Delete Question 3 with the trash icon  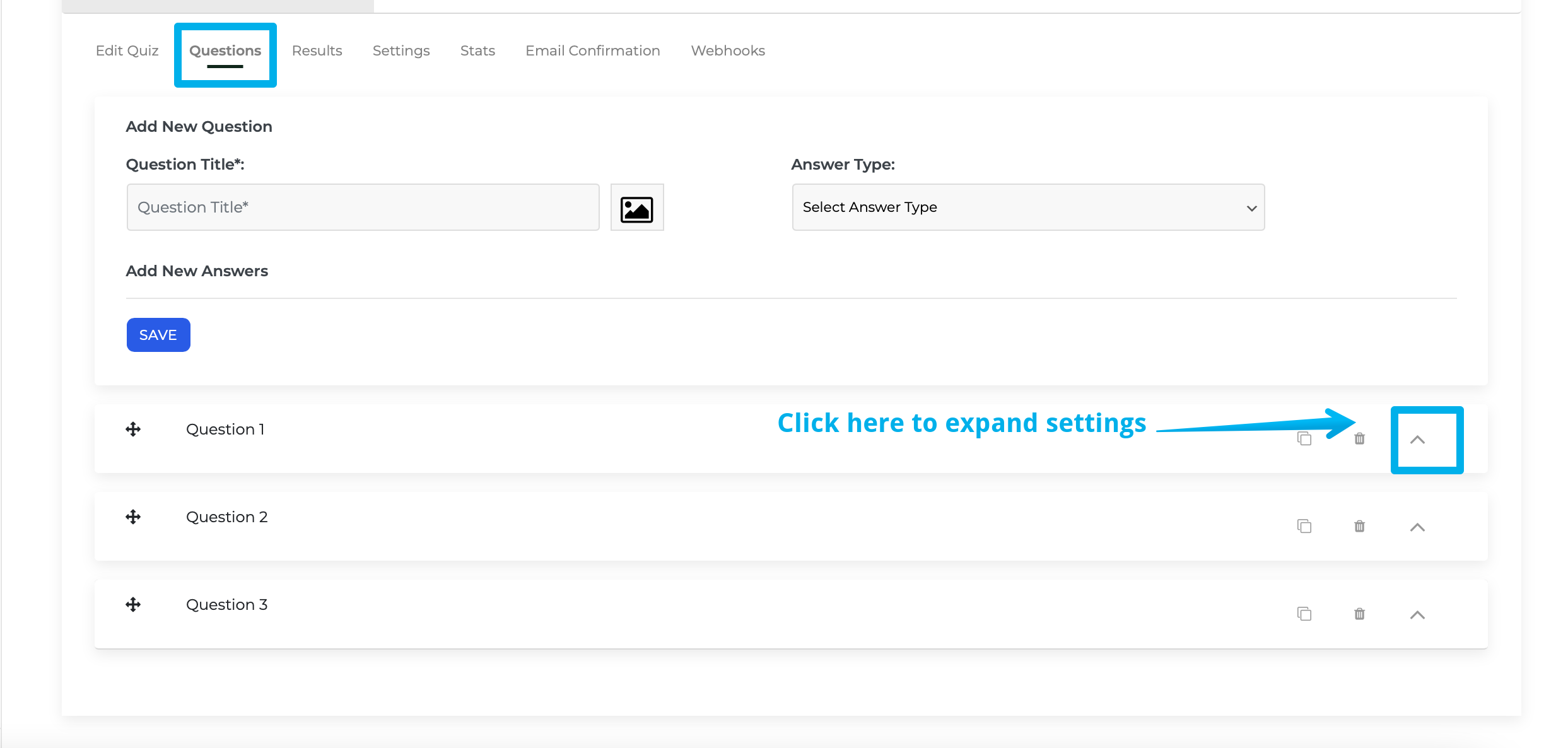[1359, 613]
